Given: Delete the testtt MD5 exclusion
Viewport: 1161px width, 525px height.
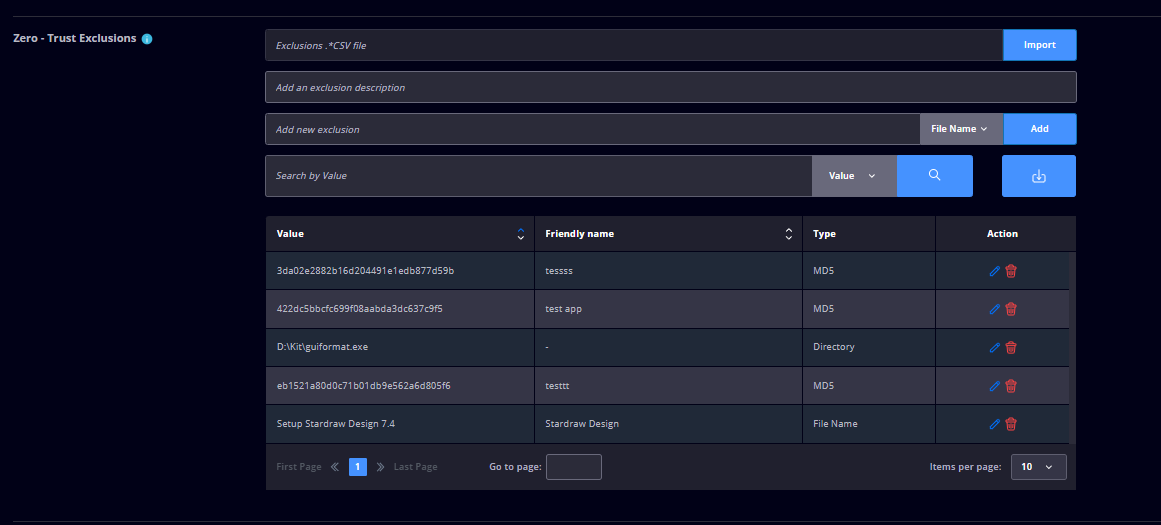Looking at the screenshot, I should [x=1011, y=386].
